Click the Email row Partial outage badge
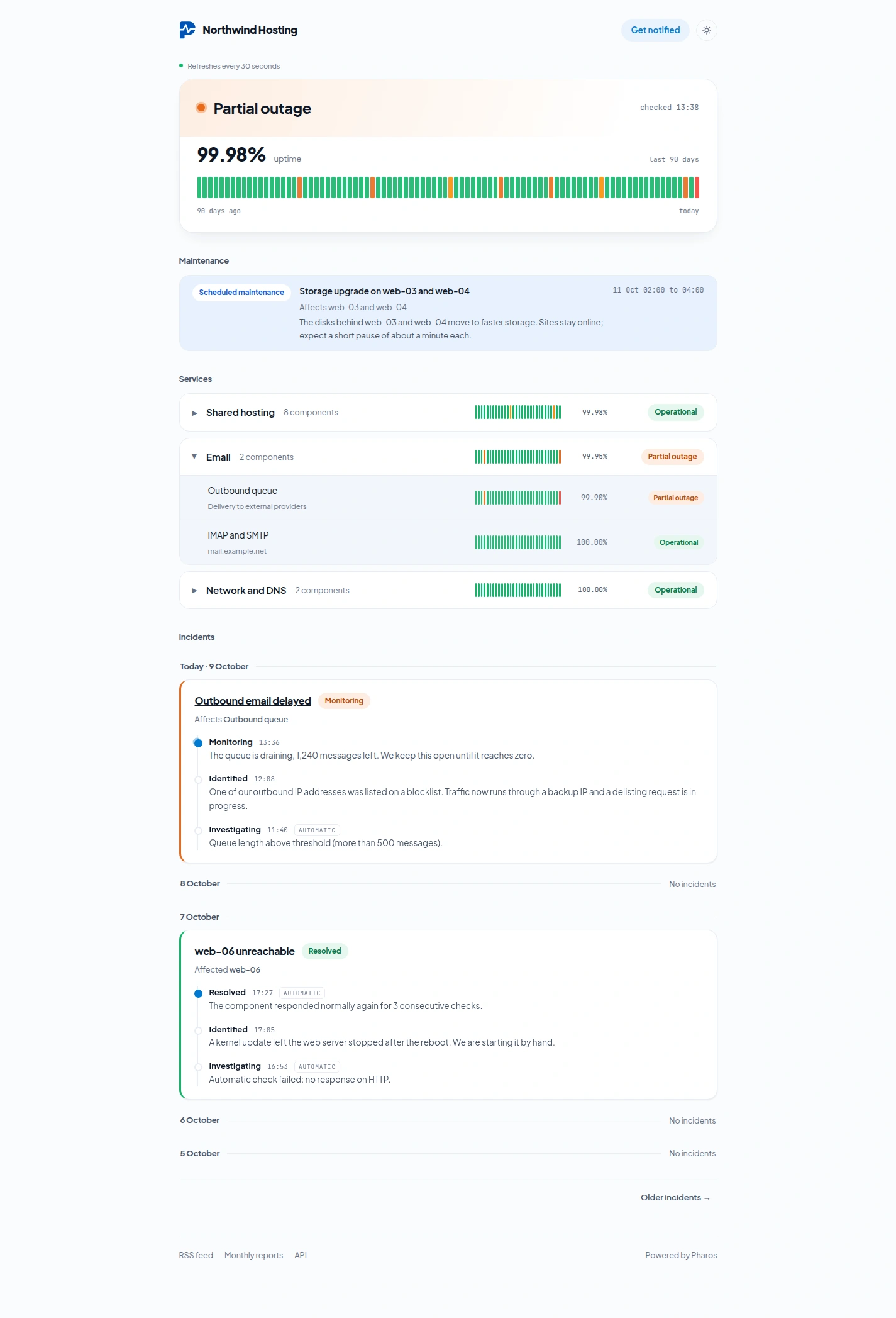The width and height of the screenshot is (896, 1318). click(672, 457)
